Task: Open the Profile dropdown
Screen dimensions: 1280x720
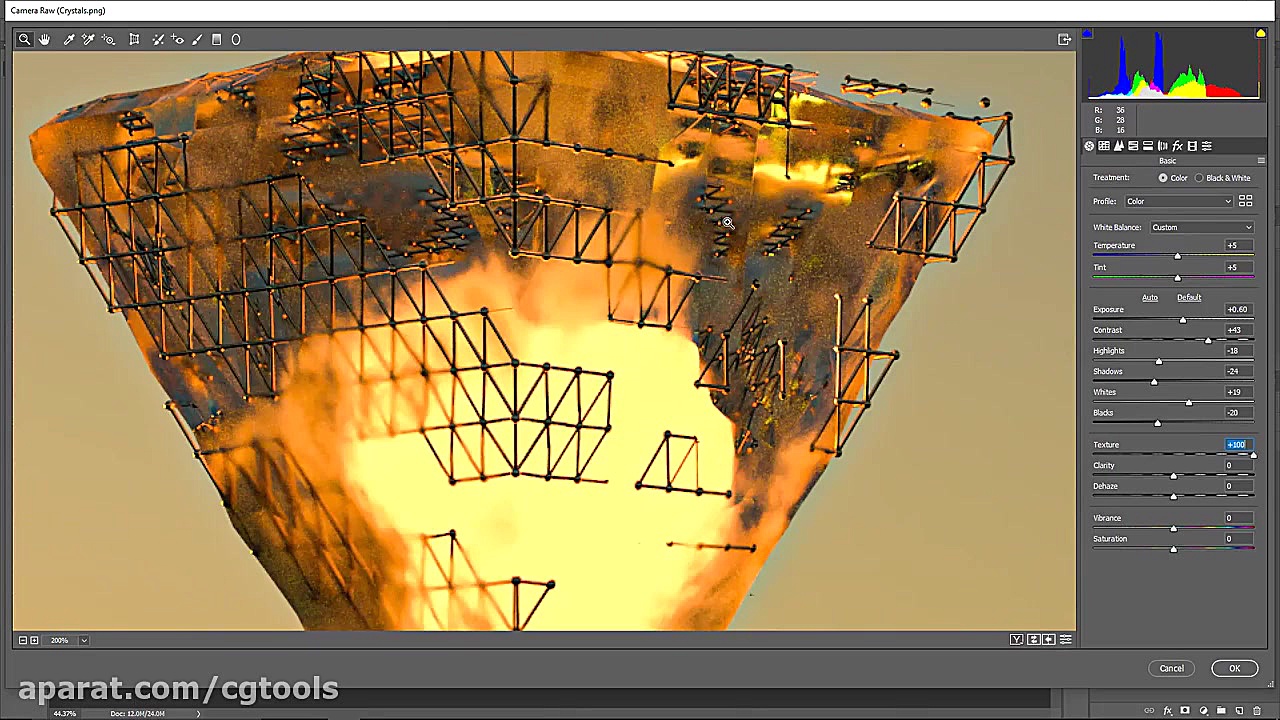Action: pos(1178,202)
